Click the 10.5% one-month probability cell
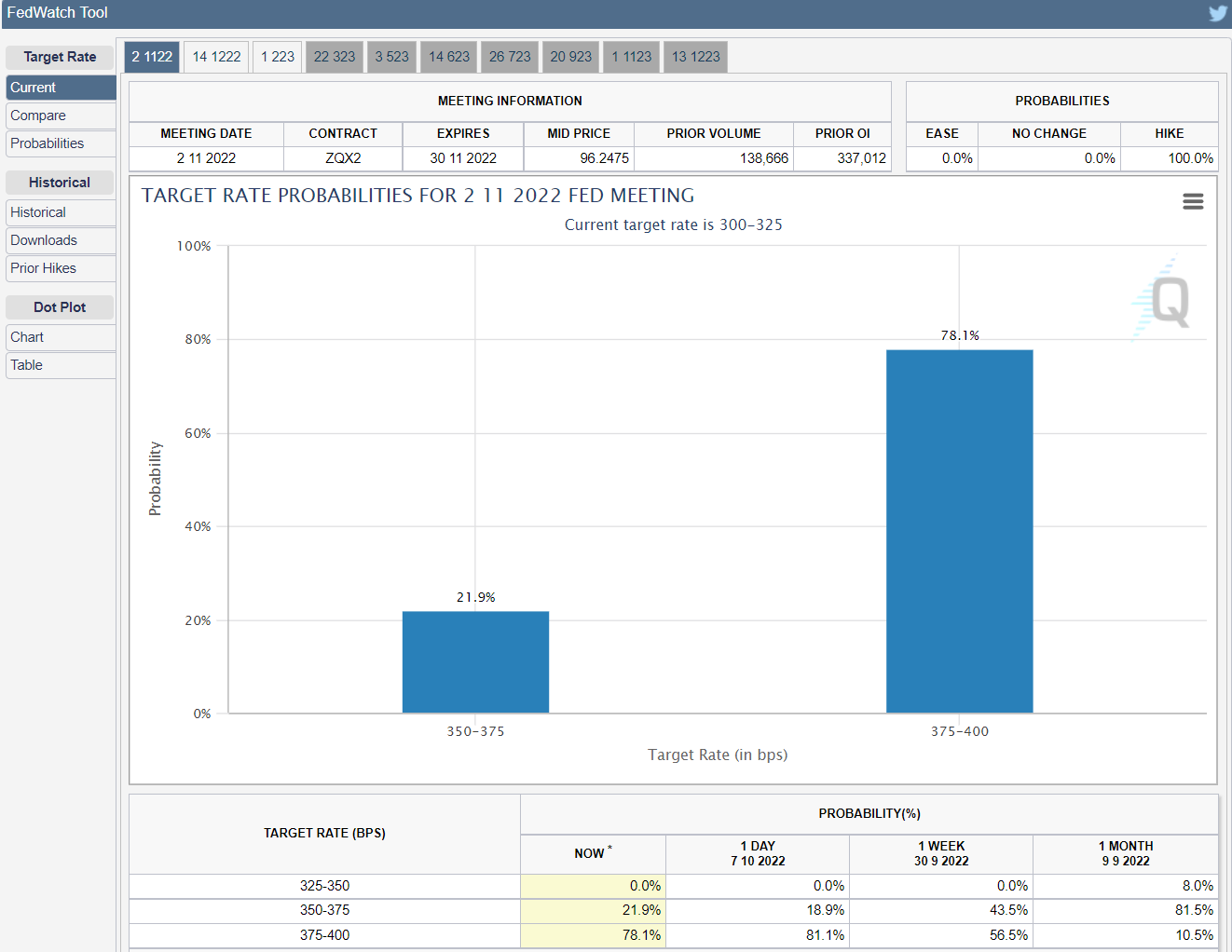The height and width of the screenshot is (952, 1232). coord(1126,935)
